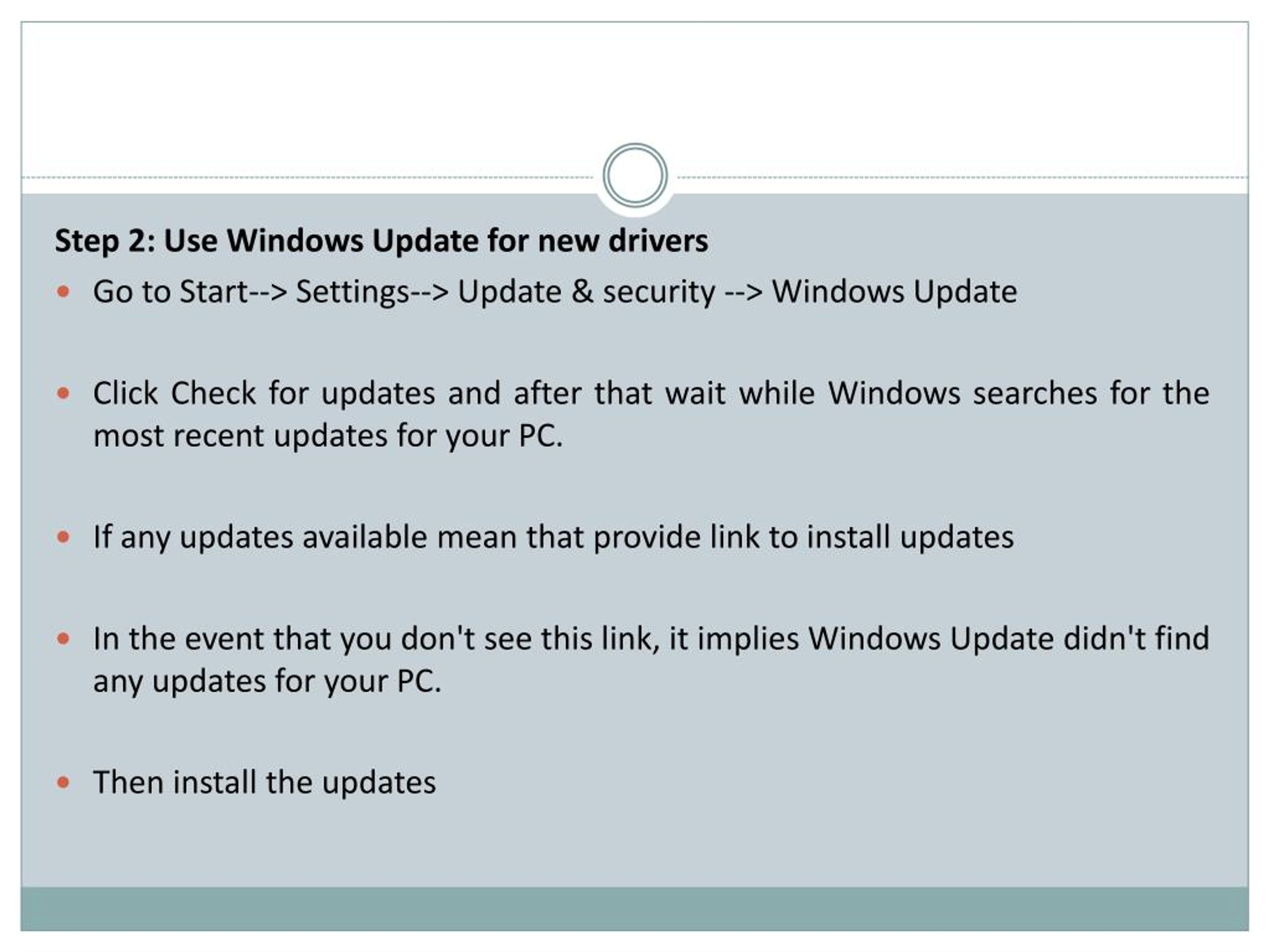The height and width of the screenshot is (952, 1270).
Task: Select the orange bullet beside 'In the event'
Action: [63, 639]
